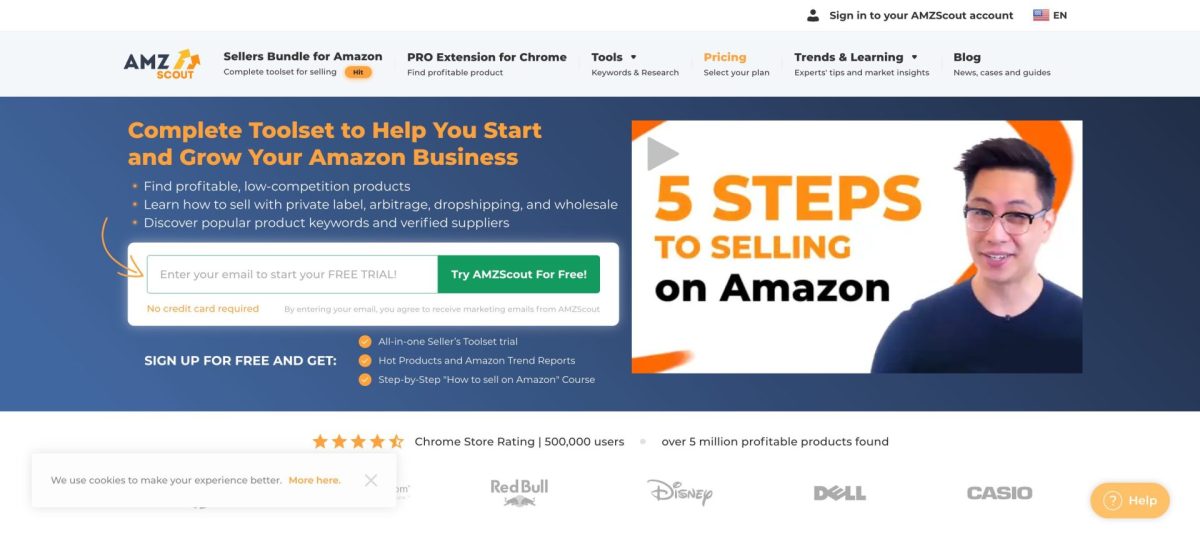Click the US flag language icon
The image size is (1200, 539).
[x=1041, y=15]
